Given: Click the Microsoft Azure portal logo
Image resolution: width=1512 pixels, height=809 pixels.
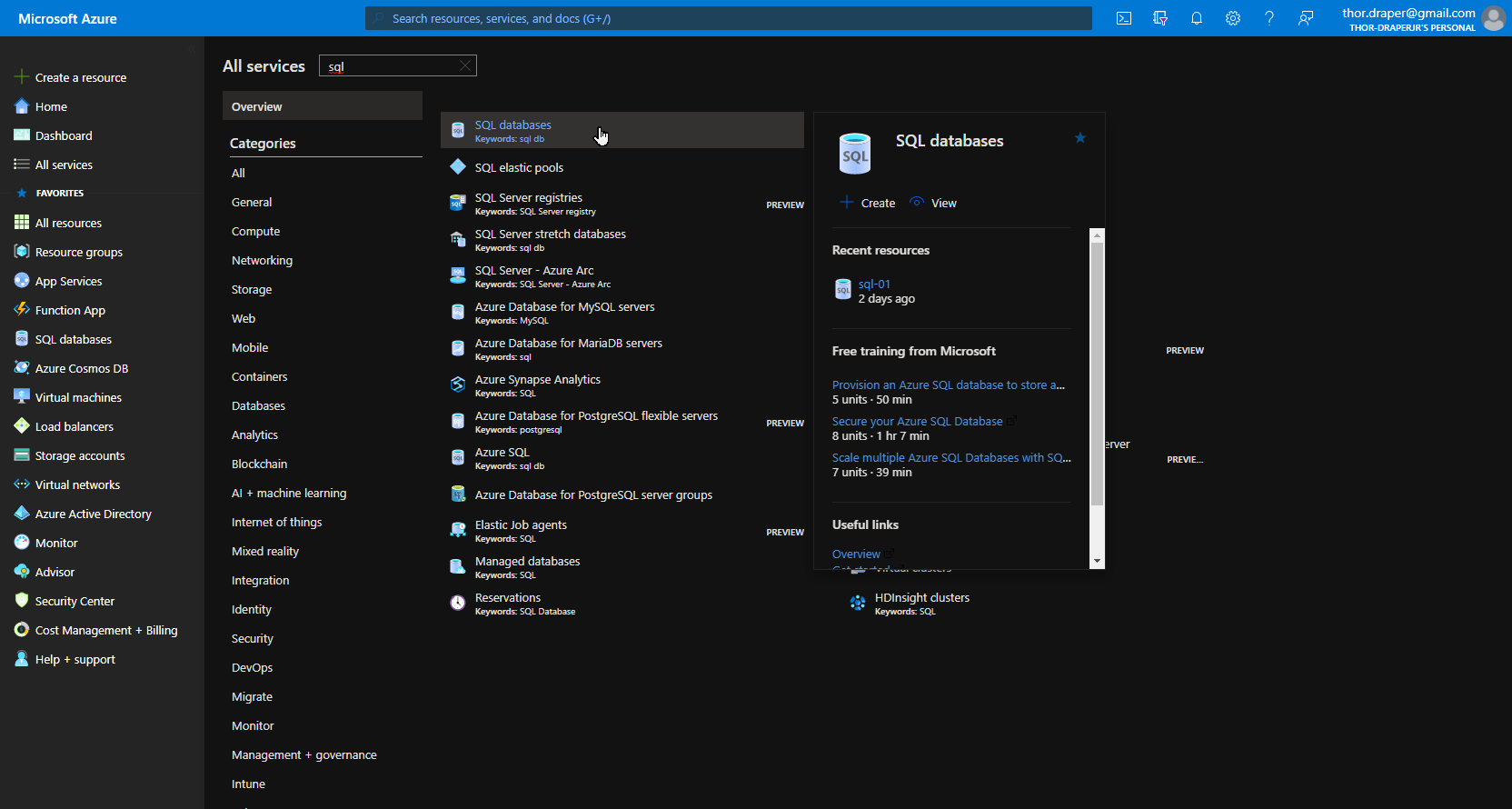Looking at the screenshot, I should (x=67, y=18).
